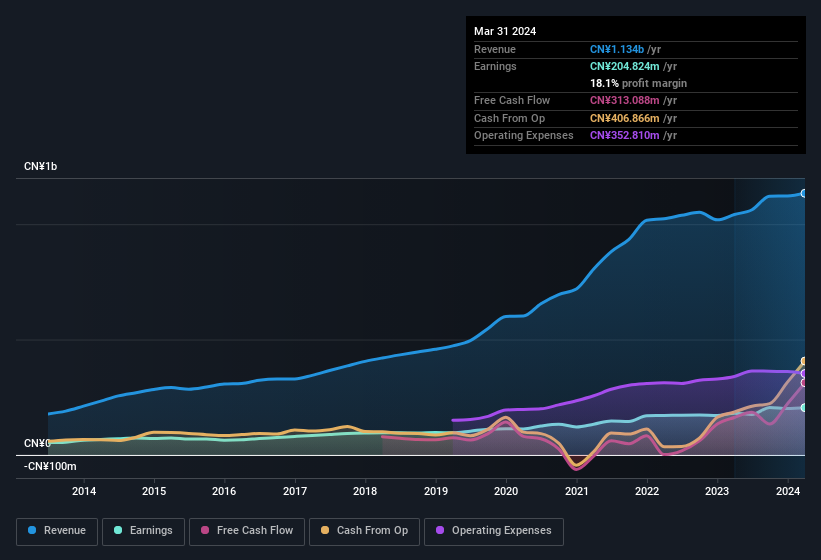Screen dimensions: 821x560
Task: Click the 2023 x-axis label
Action: click(717, 491)
